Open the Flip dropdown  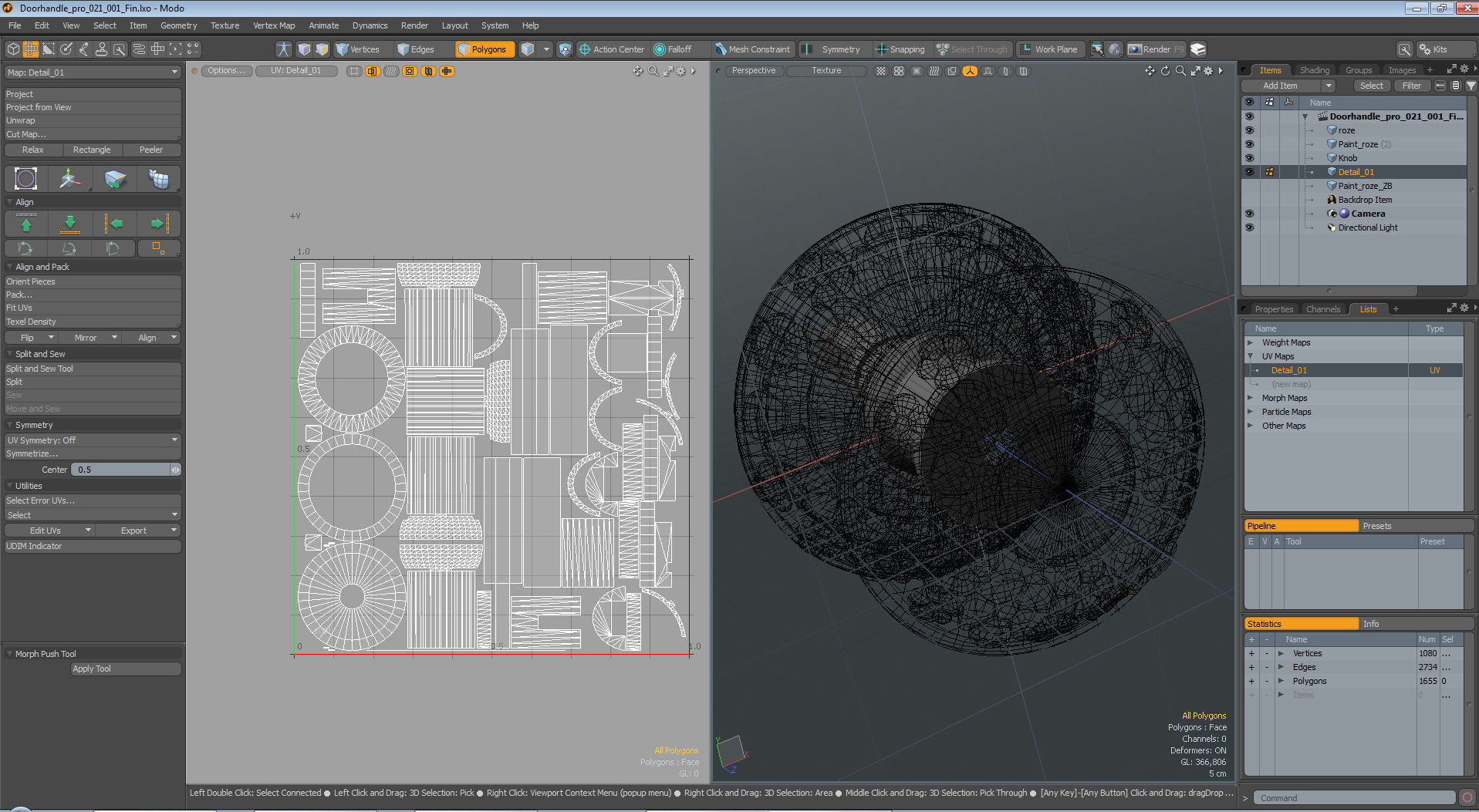(x=32, y=338)
